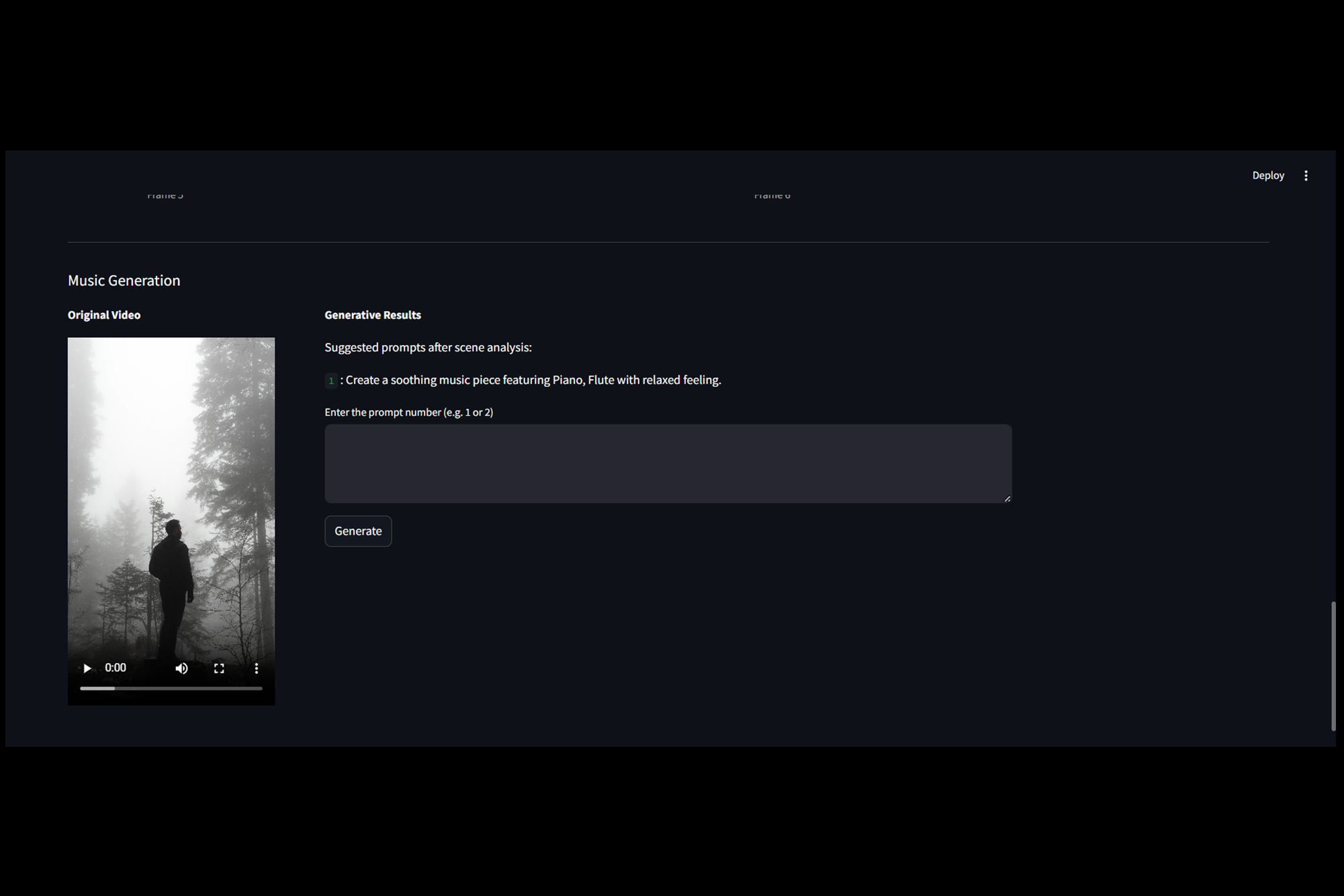This screenshot has width=1344, height=896.
Task: Click the Deploy button
Action: 1267,175
